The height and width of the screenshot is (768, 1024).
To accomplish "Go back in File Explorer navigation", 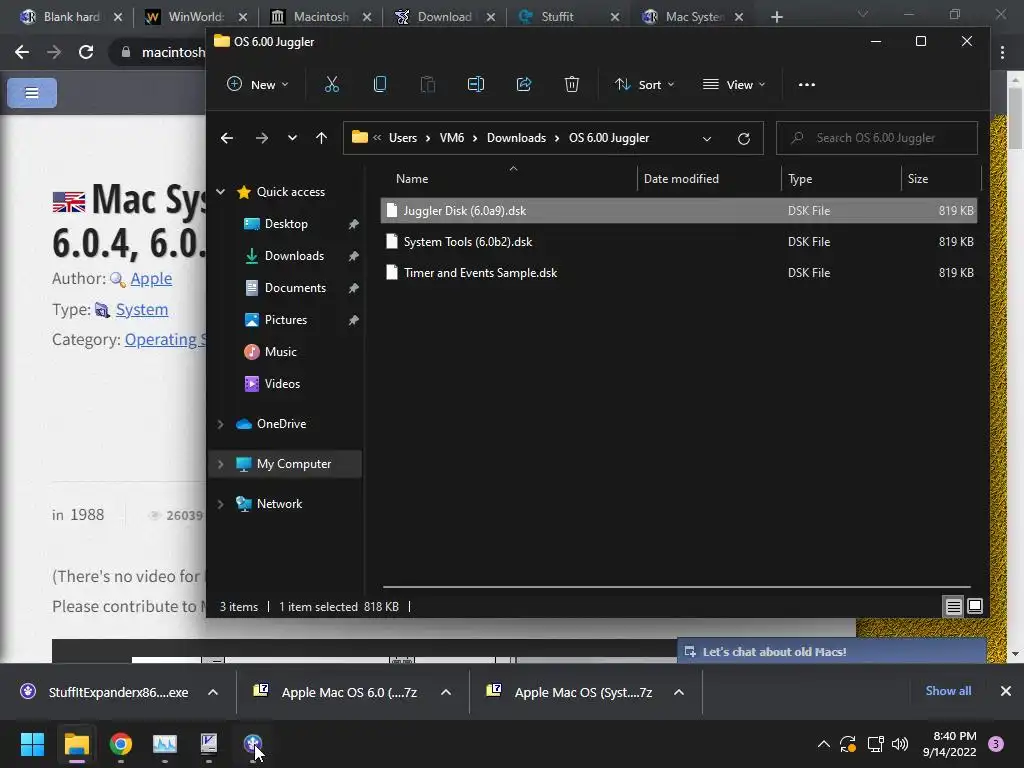I will pos(227,138).
